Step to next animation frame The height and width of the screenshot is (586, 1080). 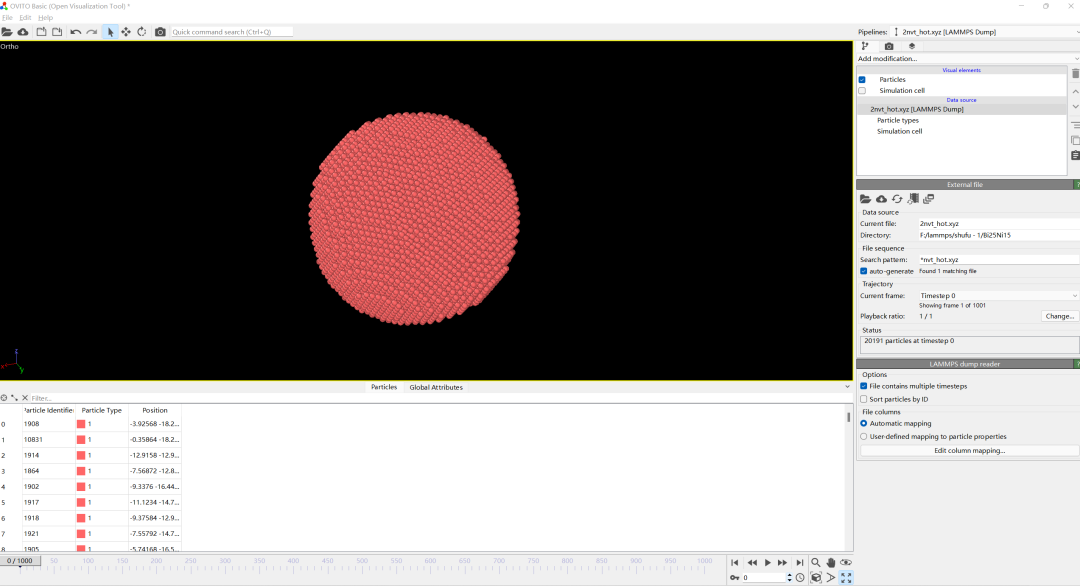click(782, 563)
